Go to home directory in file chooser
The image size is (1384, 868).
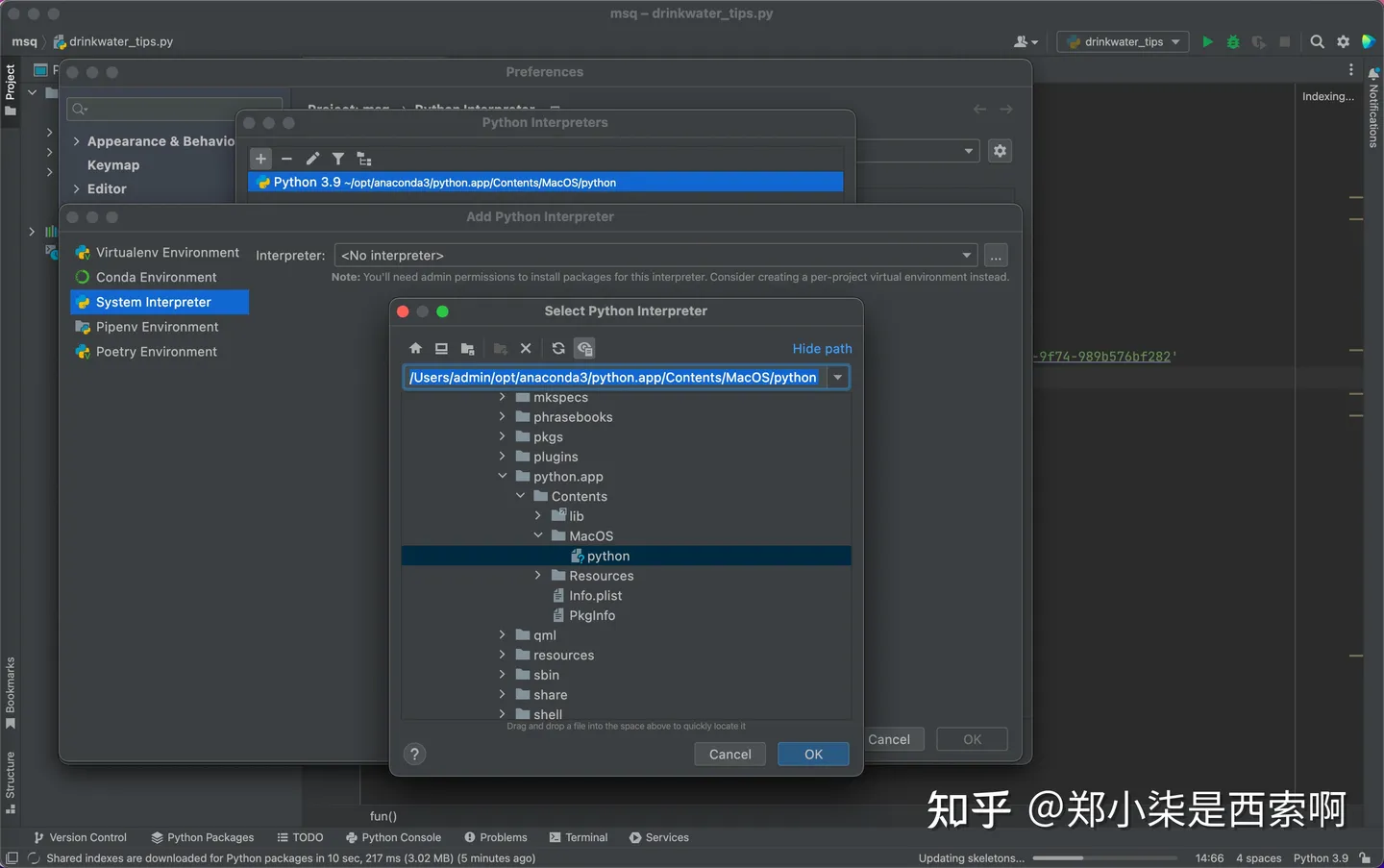click(x=415, y=349)
